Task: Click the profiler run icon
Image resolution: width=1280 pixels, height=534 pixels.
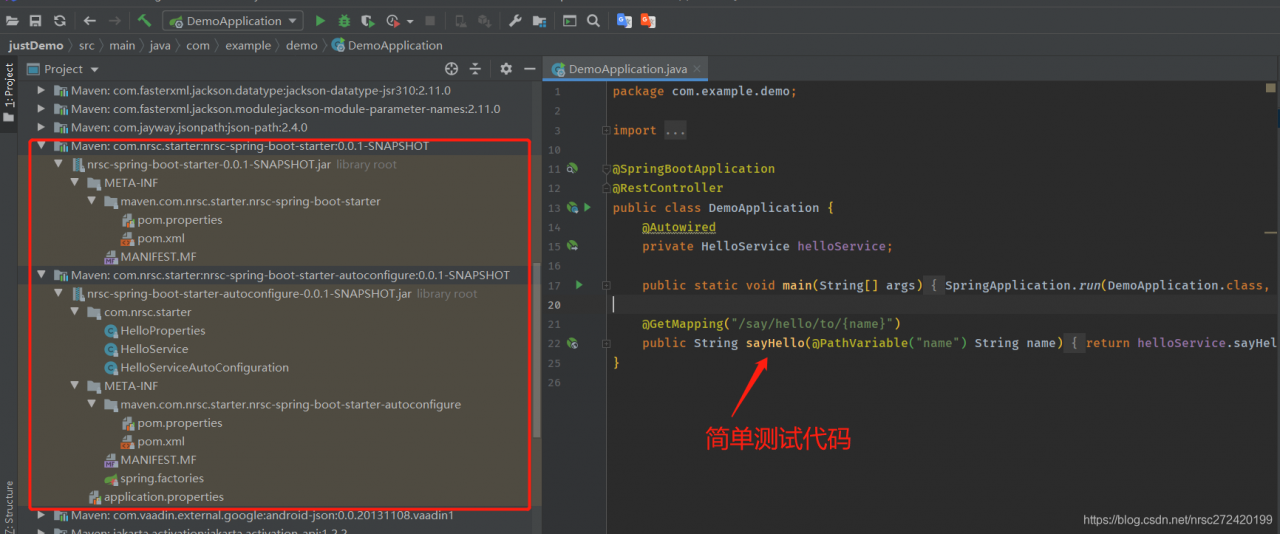Action: pyautogui.click(x=391, y=20)
